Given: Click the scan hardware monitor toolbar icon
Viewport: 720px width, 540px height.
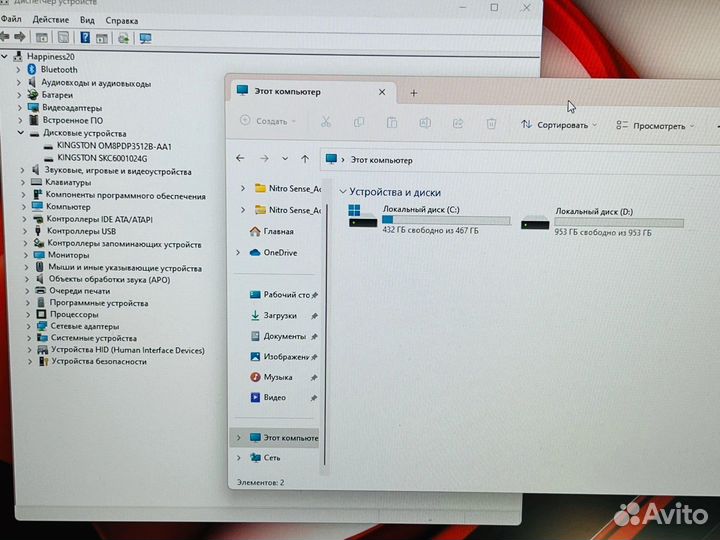Looking at the screenshot, I should tap(146, 39).
